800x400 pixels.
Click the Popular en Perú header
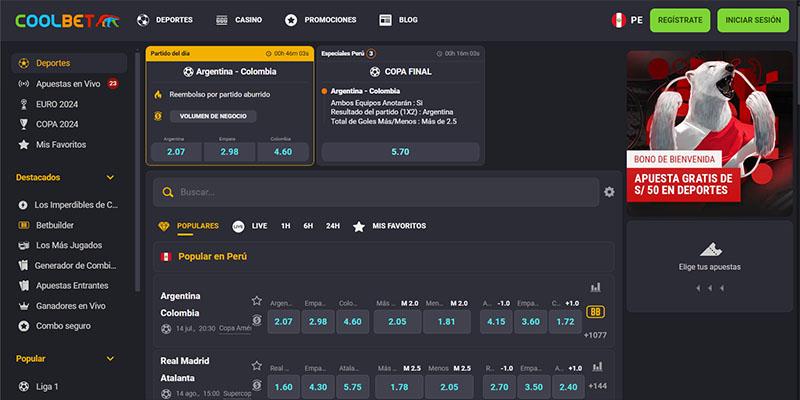click(384, 257)
